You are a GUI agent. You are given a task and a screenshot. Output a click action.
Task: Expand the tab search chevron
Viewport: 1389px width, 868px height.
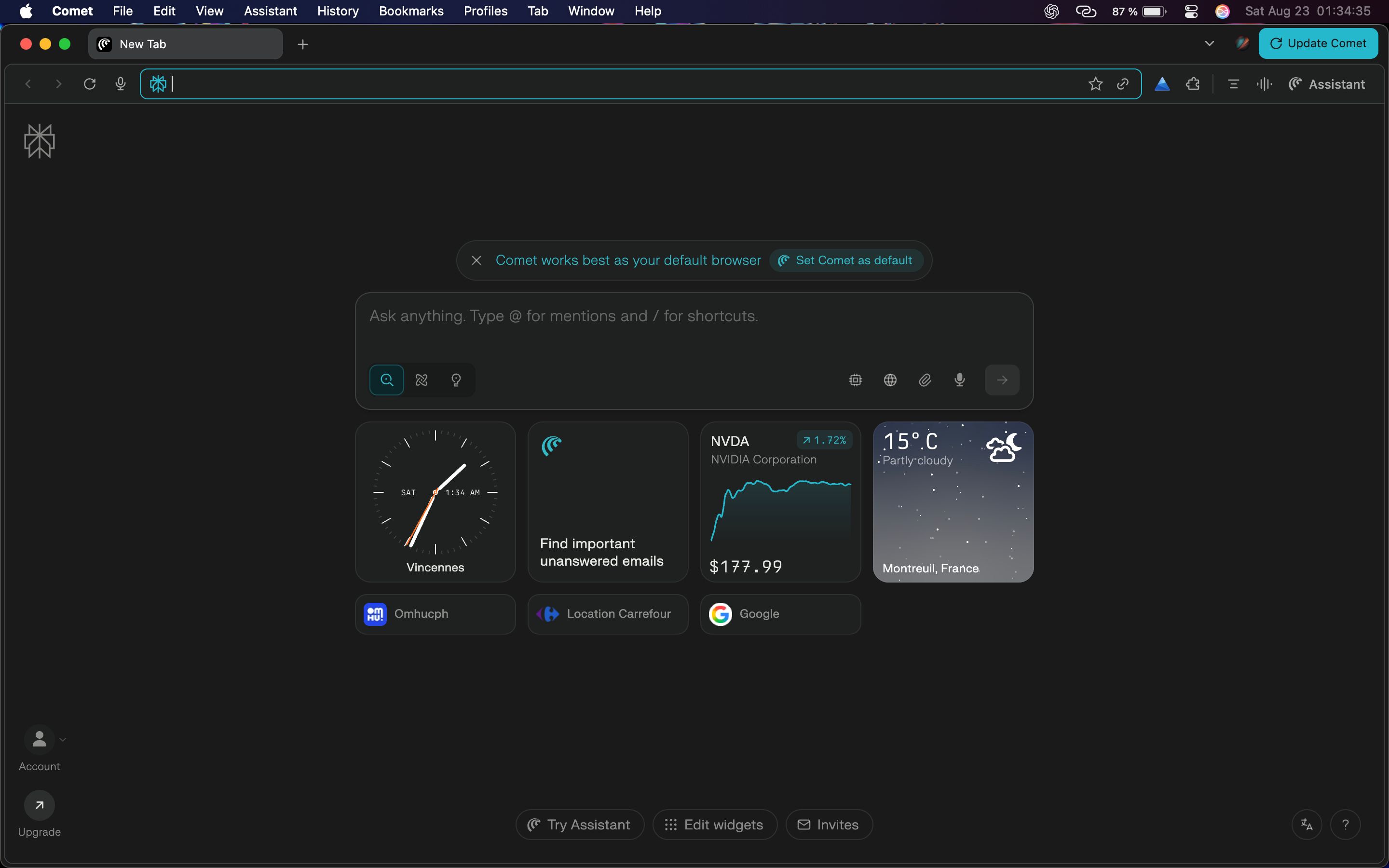1210,43
